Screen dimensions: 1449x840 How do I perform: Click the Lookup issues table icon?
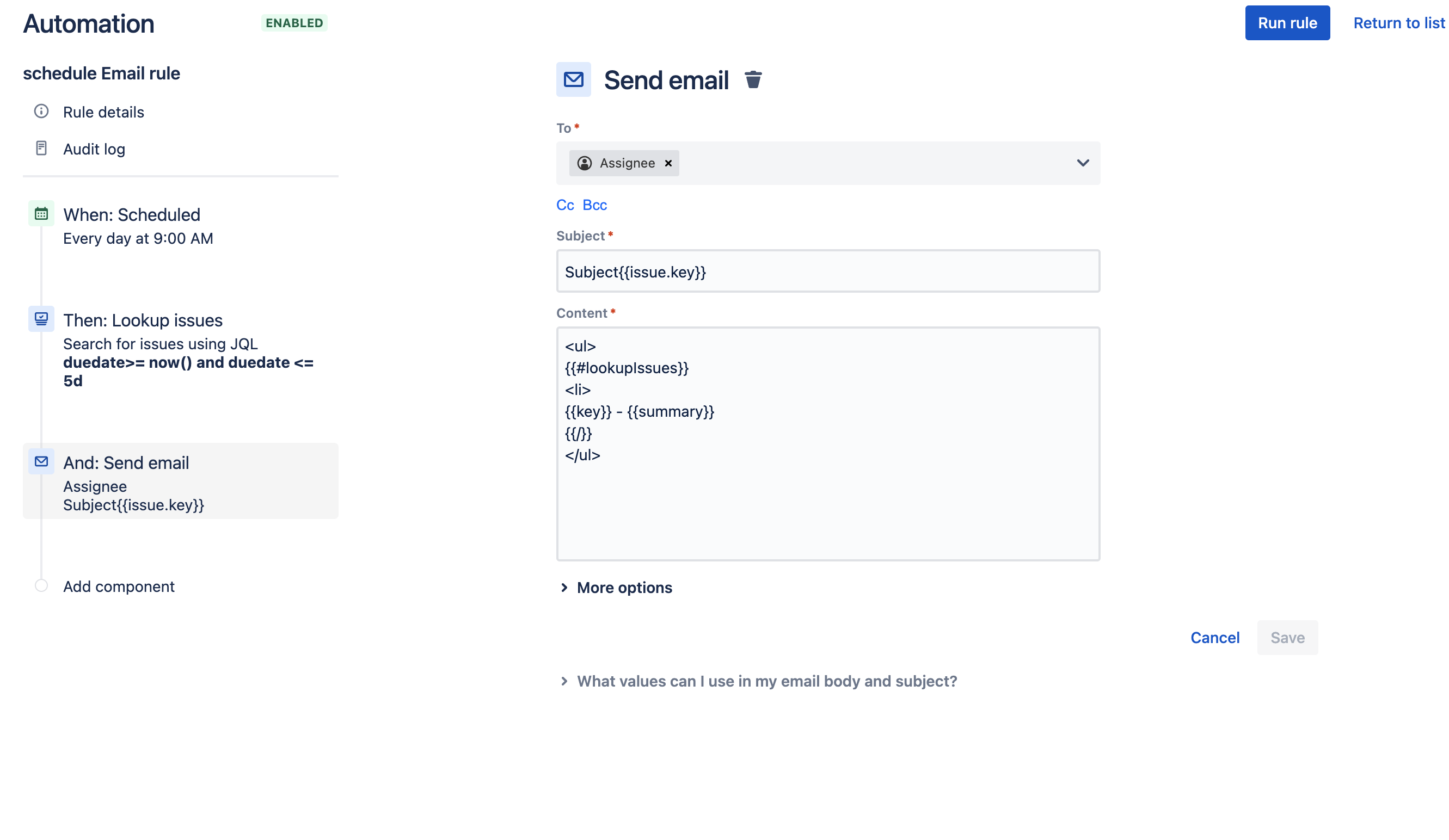(41, 319)
